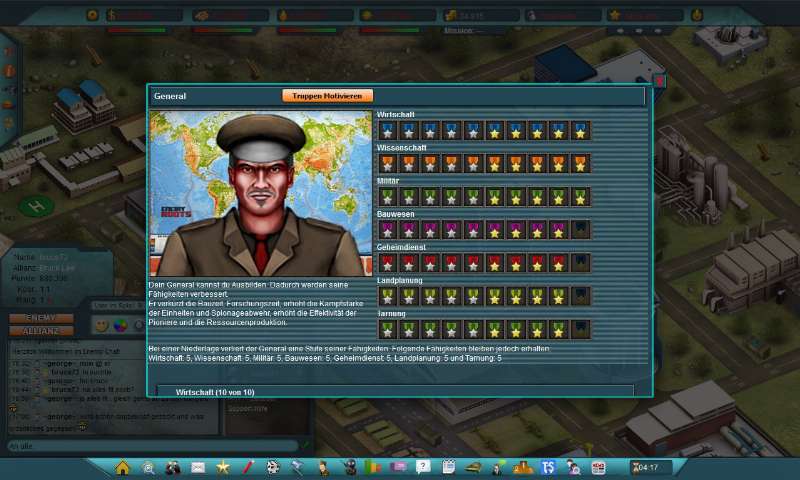Launch the TS TeamSpeak icon
This screenshot has height=480, width=800.
548,467
